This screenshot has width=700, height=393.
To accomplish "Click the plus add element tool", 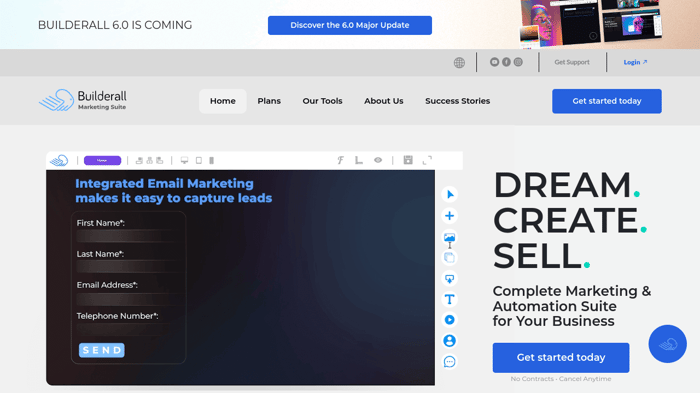I will coord(450,216).
